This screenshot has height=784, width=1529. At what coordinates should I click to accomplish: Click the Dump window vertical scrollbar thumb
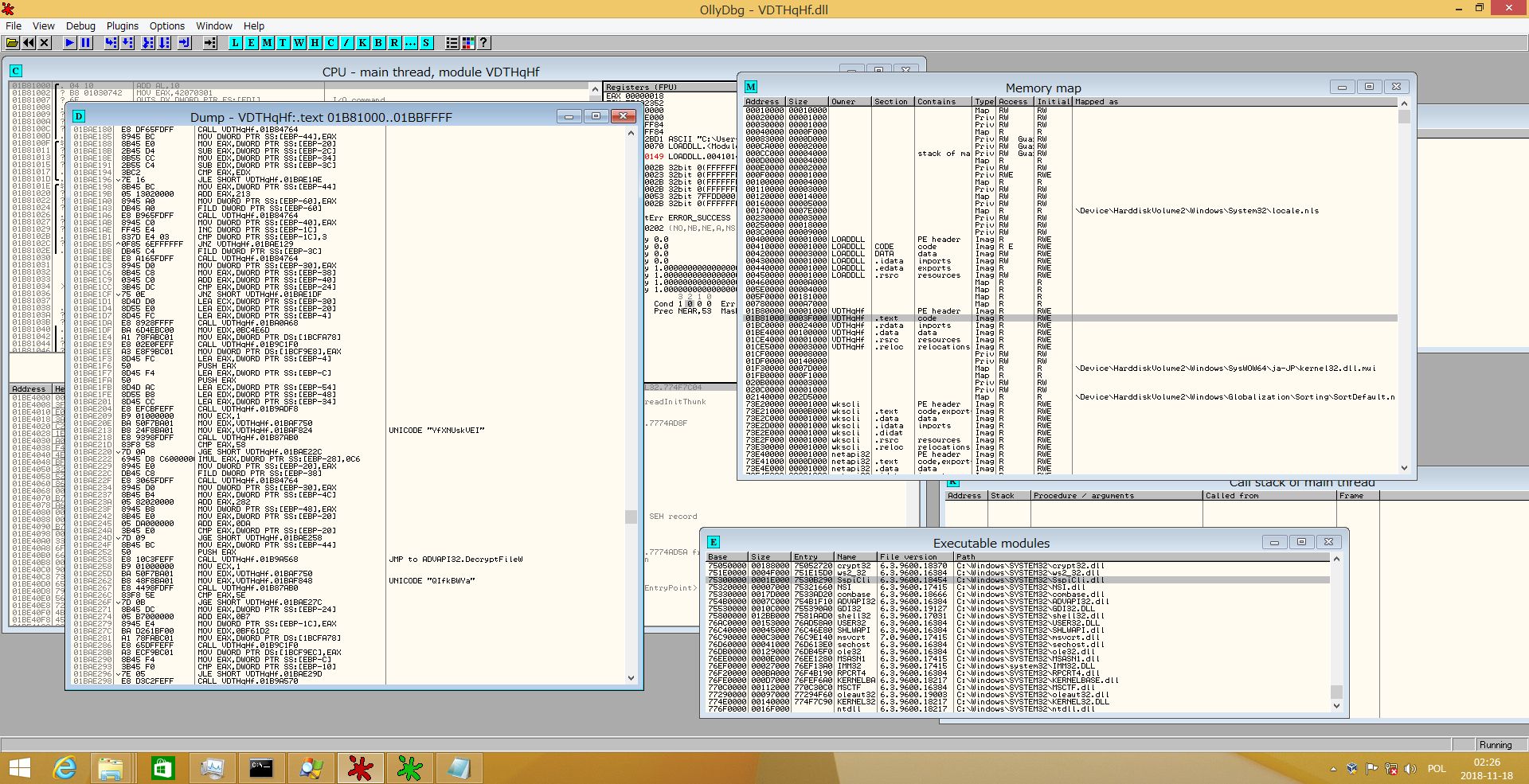click(x=631, y=517)
